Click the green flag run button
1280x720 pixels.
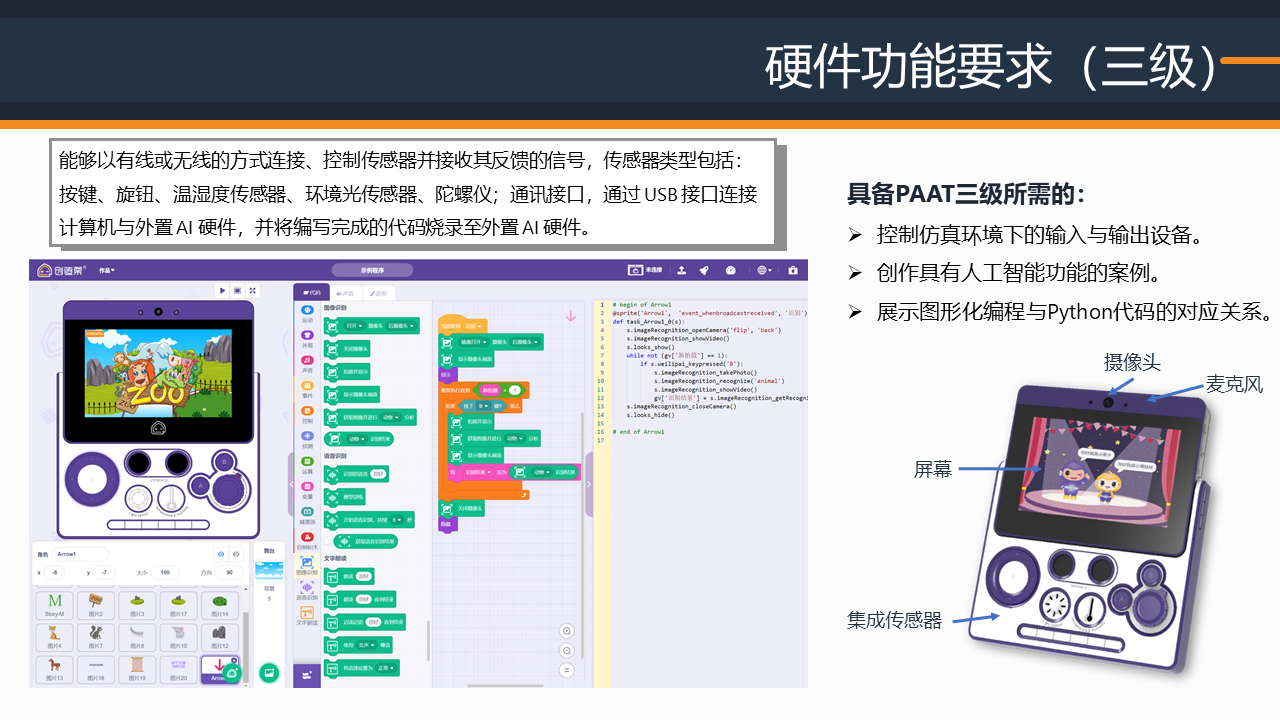[222, 290]
